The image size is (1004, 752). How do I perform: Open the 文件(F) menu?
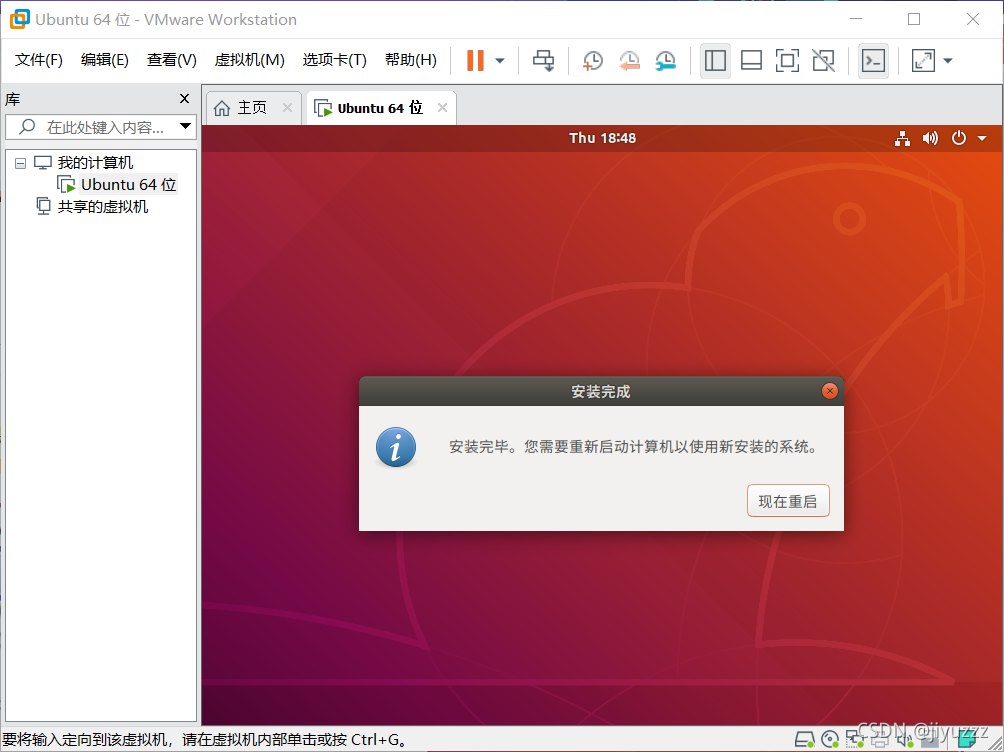38,60
